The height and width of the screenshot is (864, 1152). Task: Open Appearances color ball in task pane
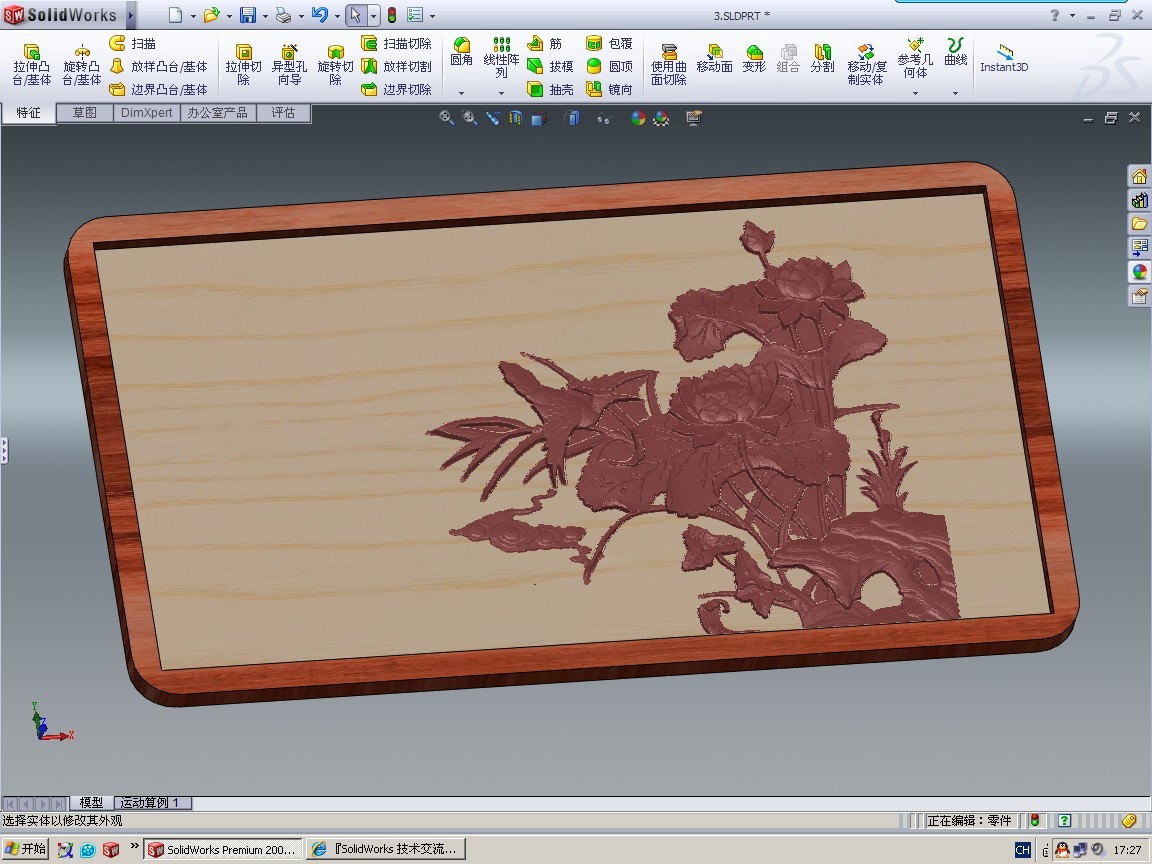[1140, 272]
